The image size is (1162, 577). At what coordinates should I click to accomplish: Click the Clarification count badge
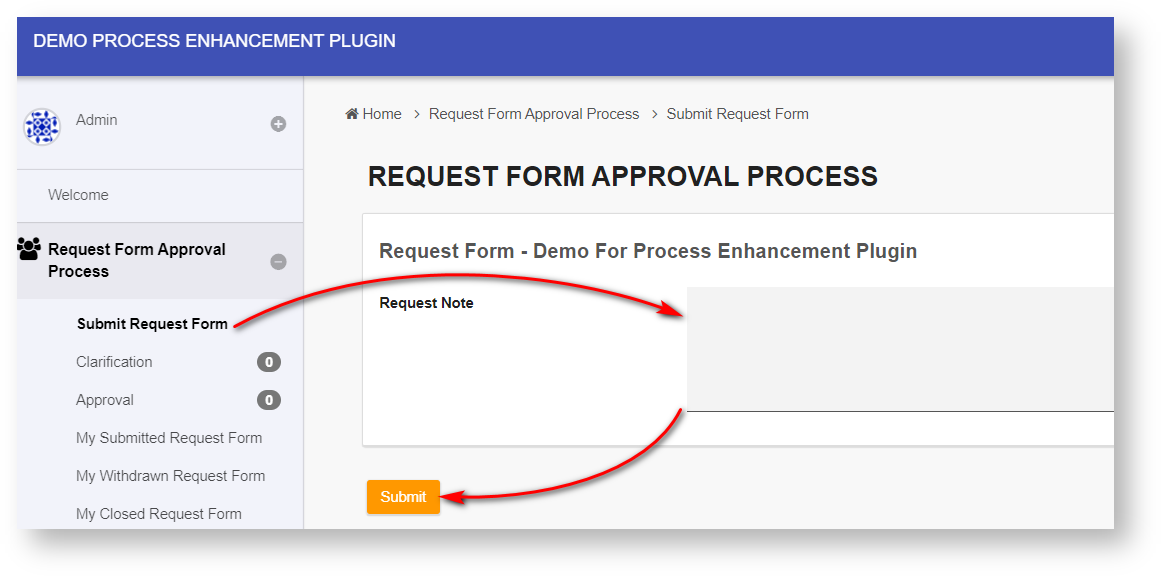coord(268,362)
